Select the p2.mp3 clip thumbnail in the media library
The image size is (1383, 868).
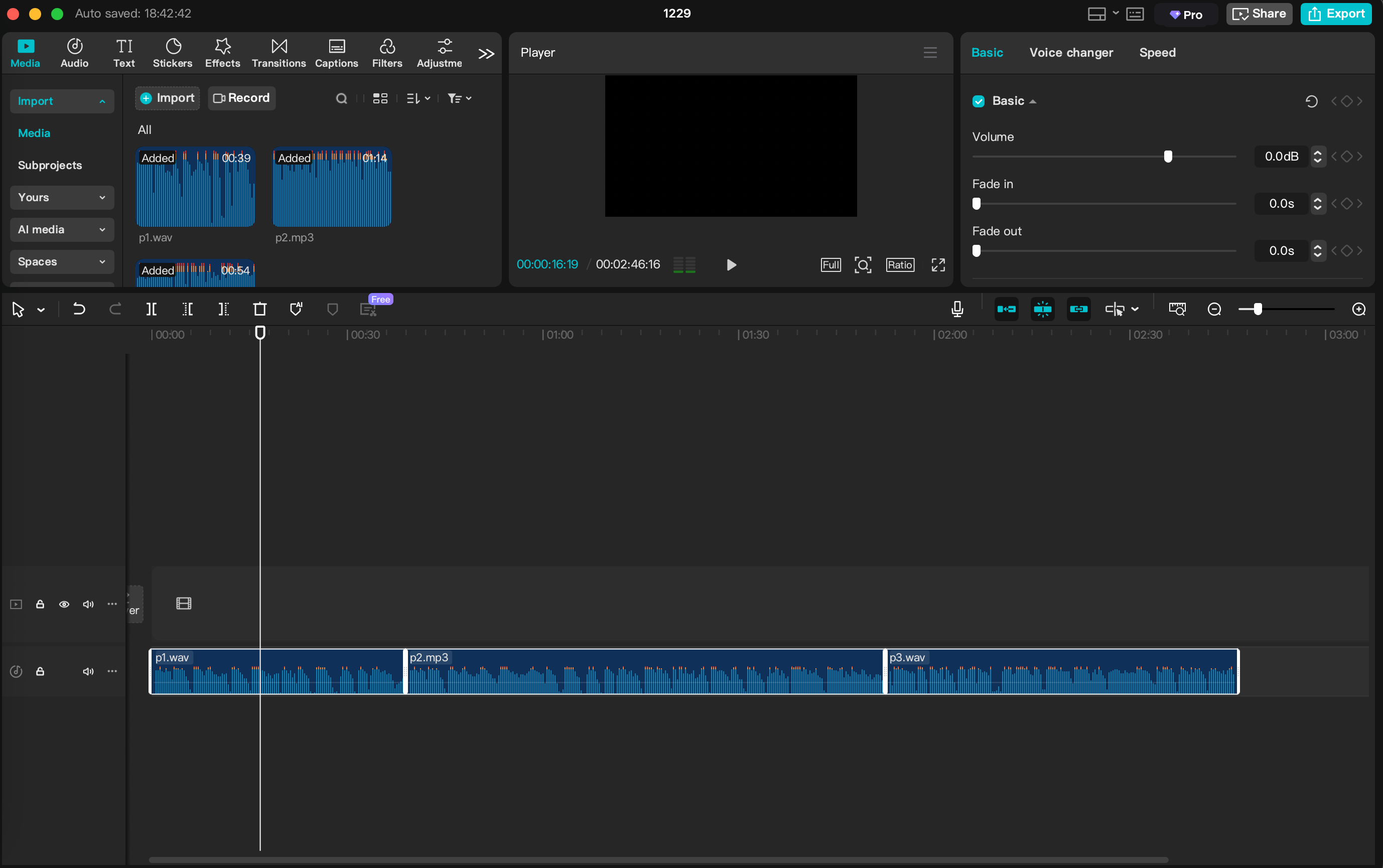point(331,187)
